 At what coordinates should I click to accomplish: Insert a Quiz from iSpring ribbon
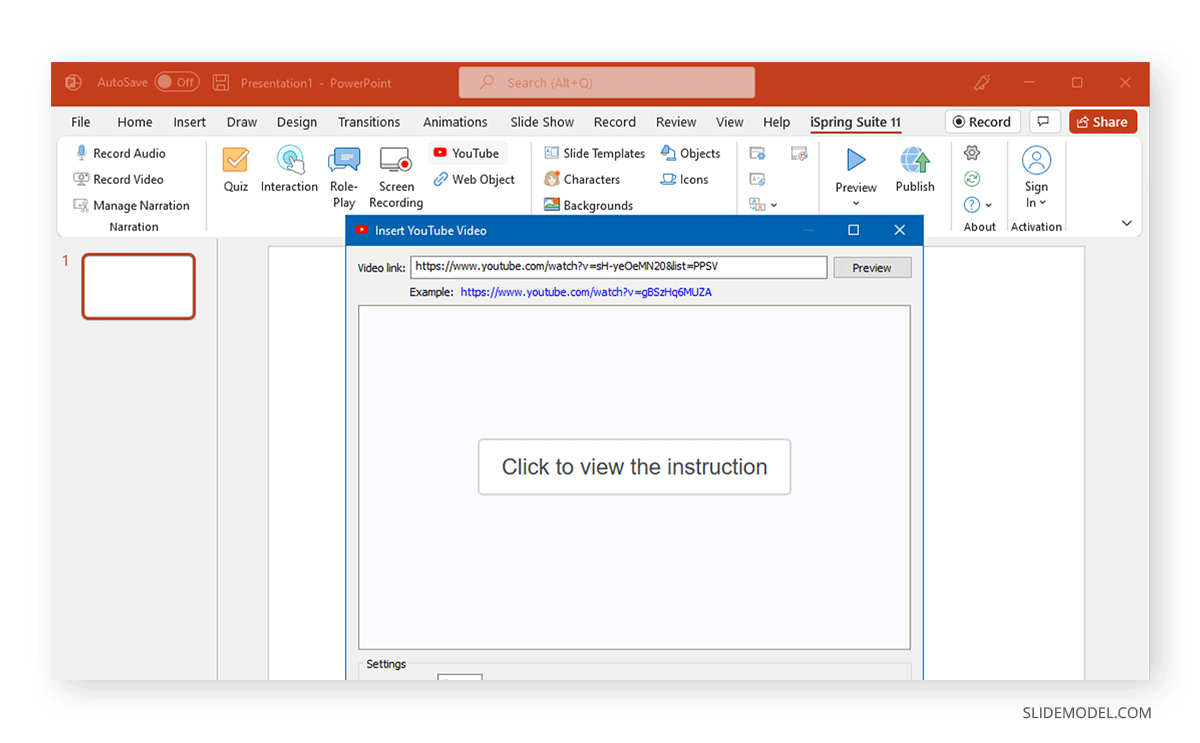(236, 169)
